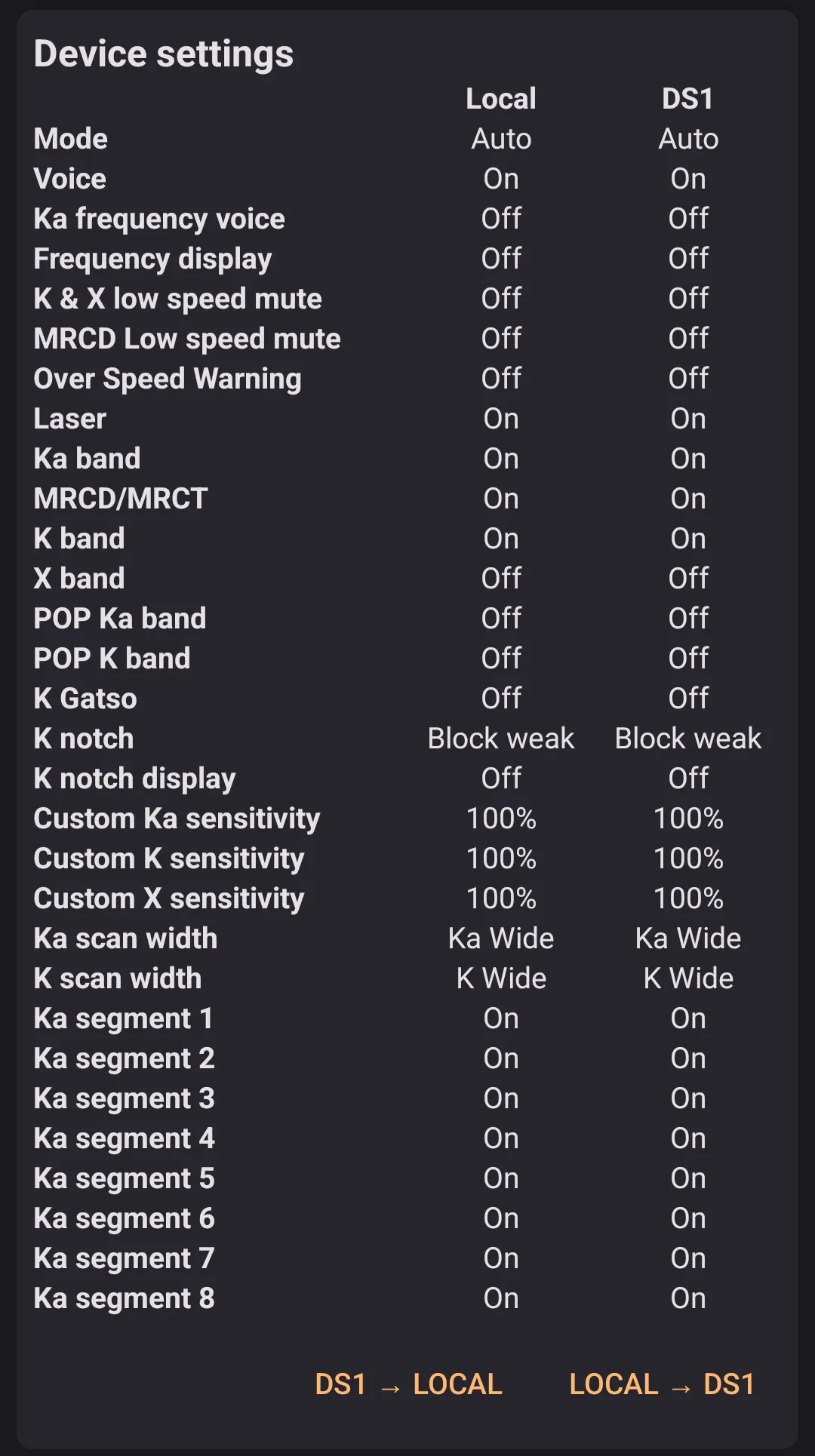Image resolution: width=815 pixels, height=1456 pixels.
Task: Tap the Local X band Off value
Action: pyautogui.click(x=501, y=579)
